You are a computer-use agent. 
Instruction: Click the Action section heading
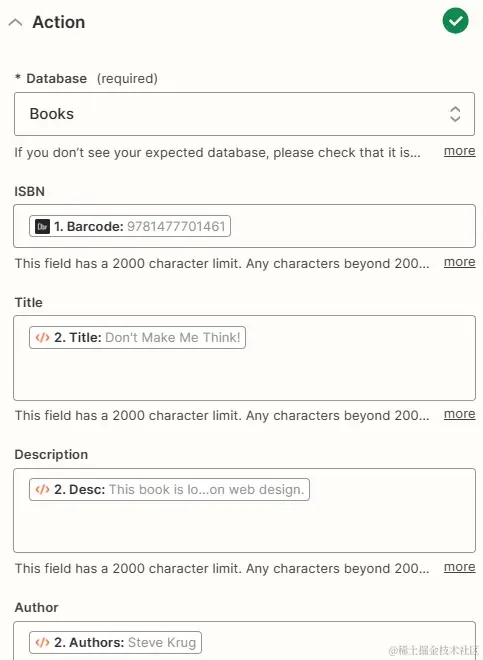click(59, 22)
